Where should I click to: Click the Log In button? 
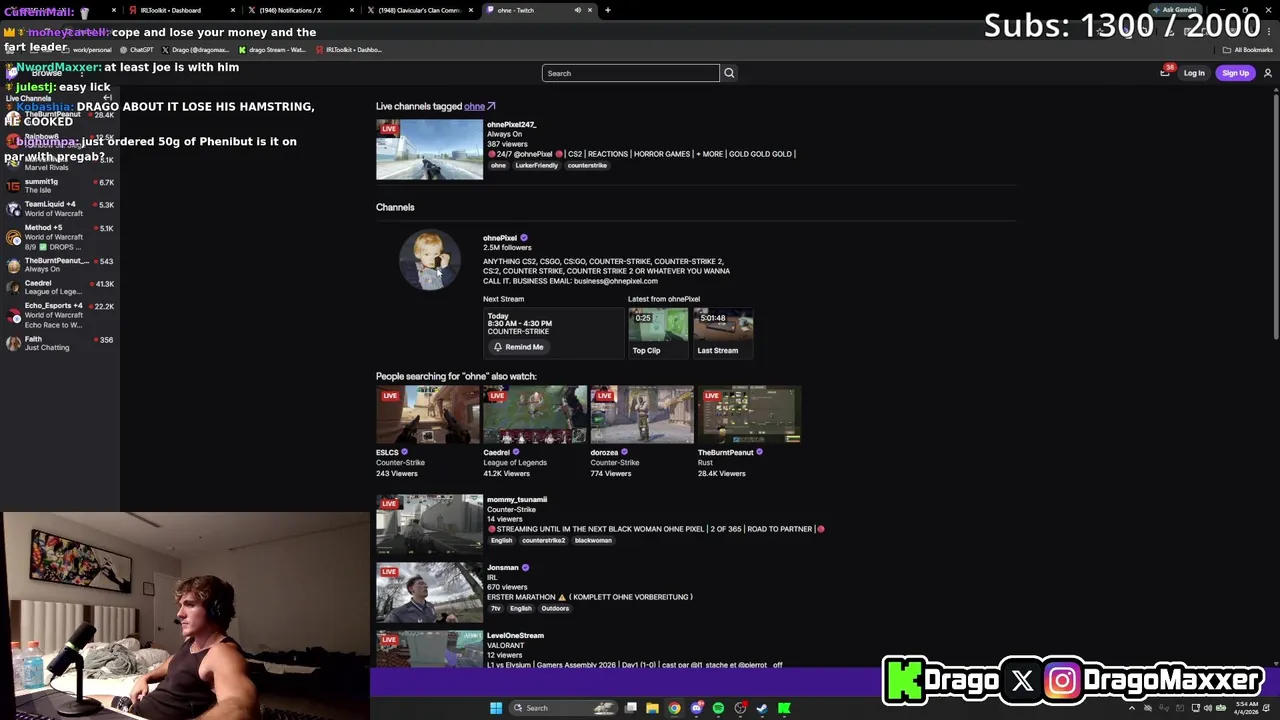coord(1194,73)
